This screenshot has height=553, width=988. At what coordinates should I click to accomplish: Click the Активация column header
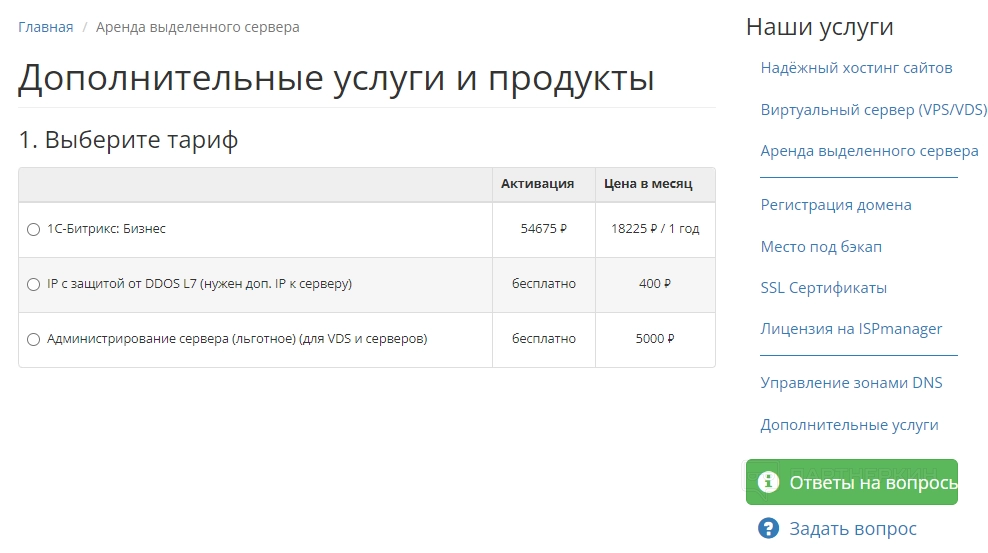coord(538,184)
